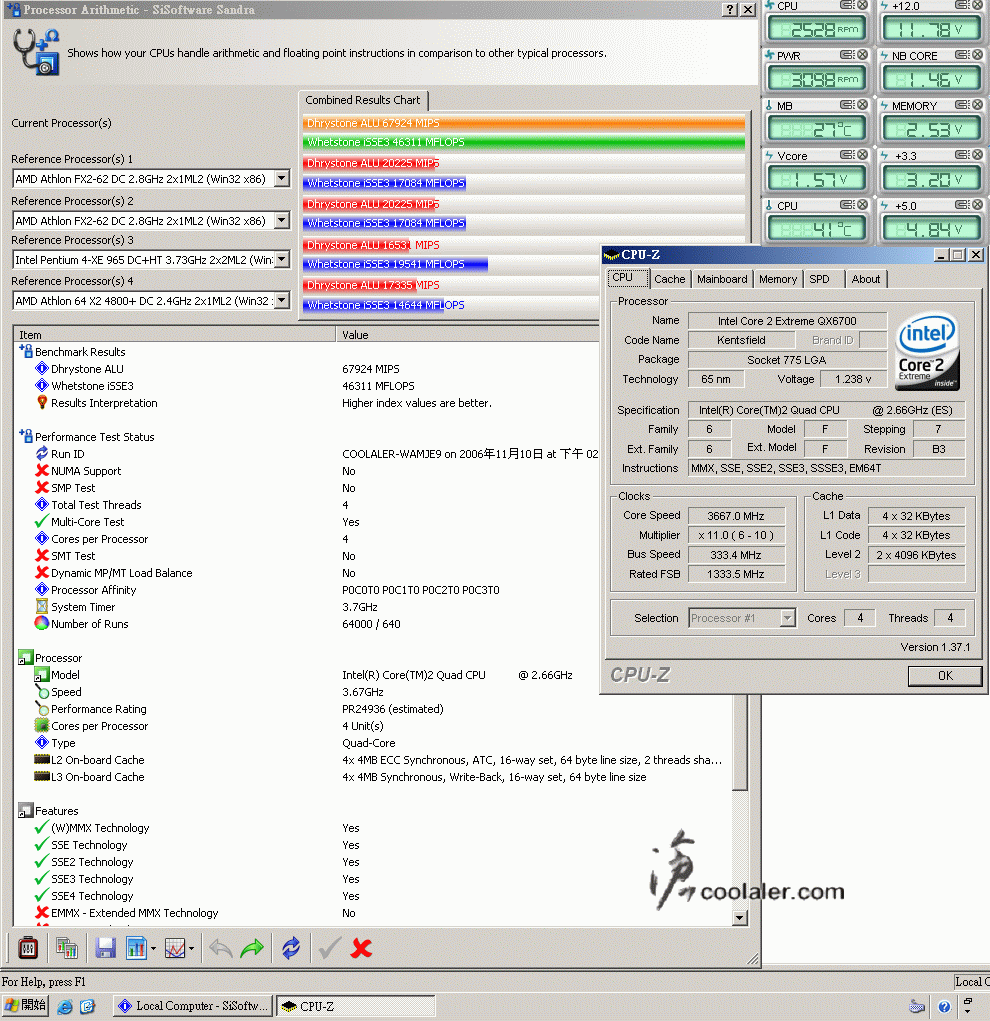The image size is (990, 1021).
Task: Launch Internet Explorer from quick launch
Action: tap(66, 1006)
